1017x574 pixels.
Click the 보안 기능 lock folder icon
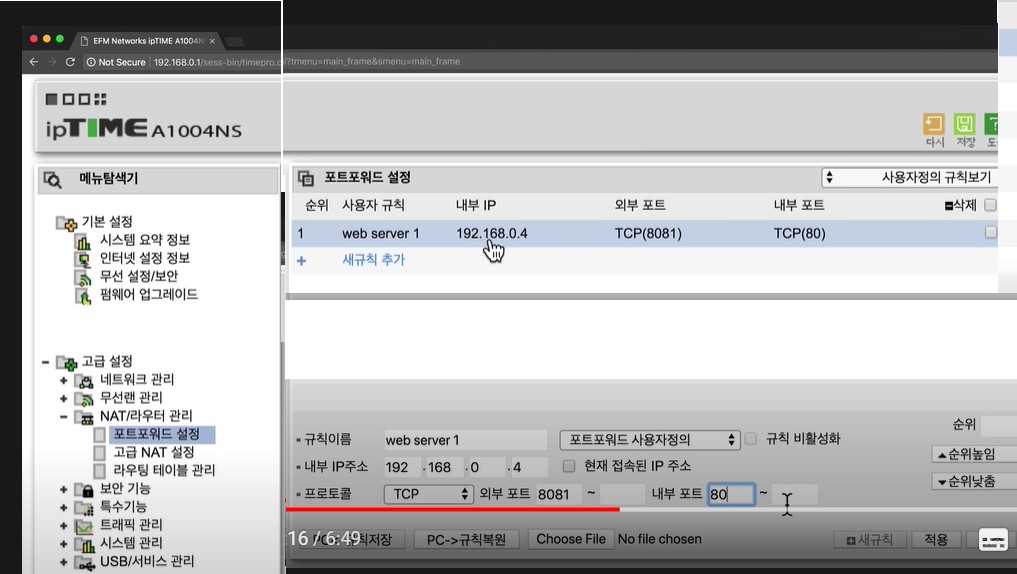(x=84, y=489)
